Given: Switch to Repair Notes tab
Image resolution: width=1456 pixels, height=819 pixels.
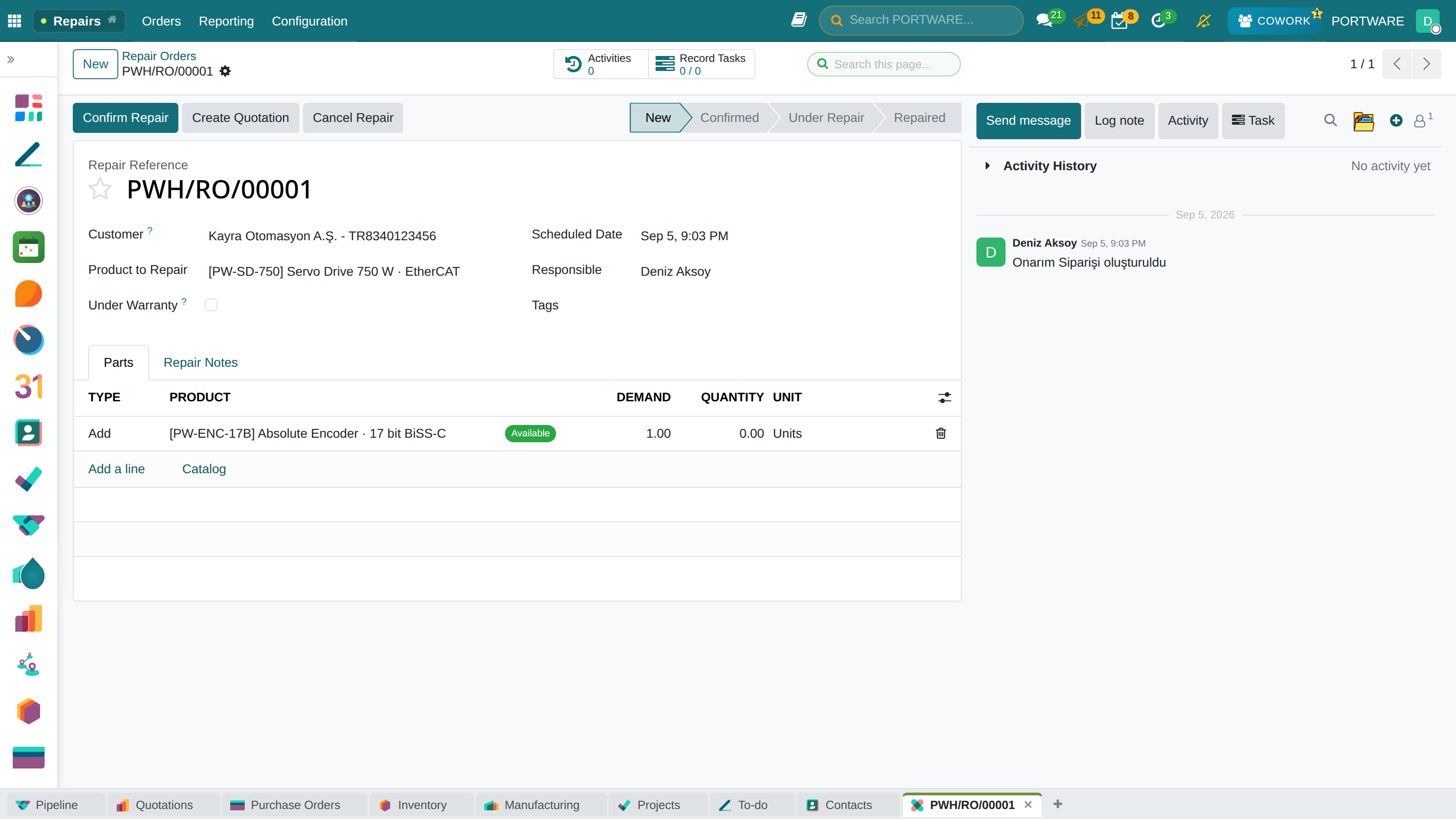Looking at the screenshot, I should [200, 362].
